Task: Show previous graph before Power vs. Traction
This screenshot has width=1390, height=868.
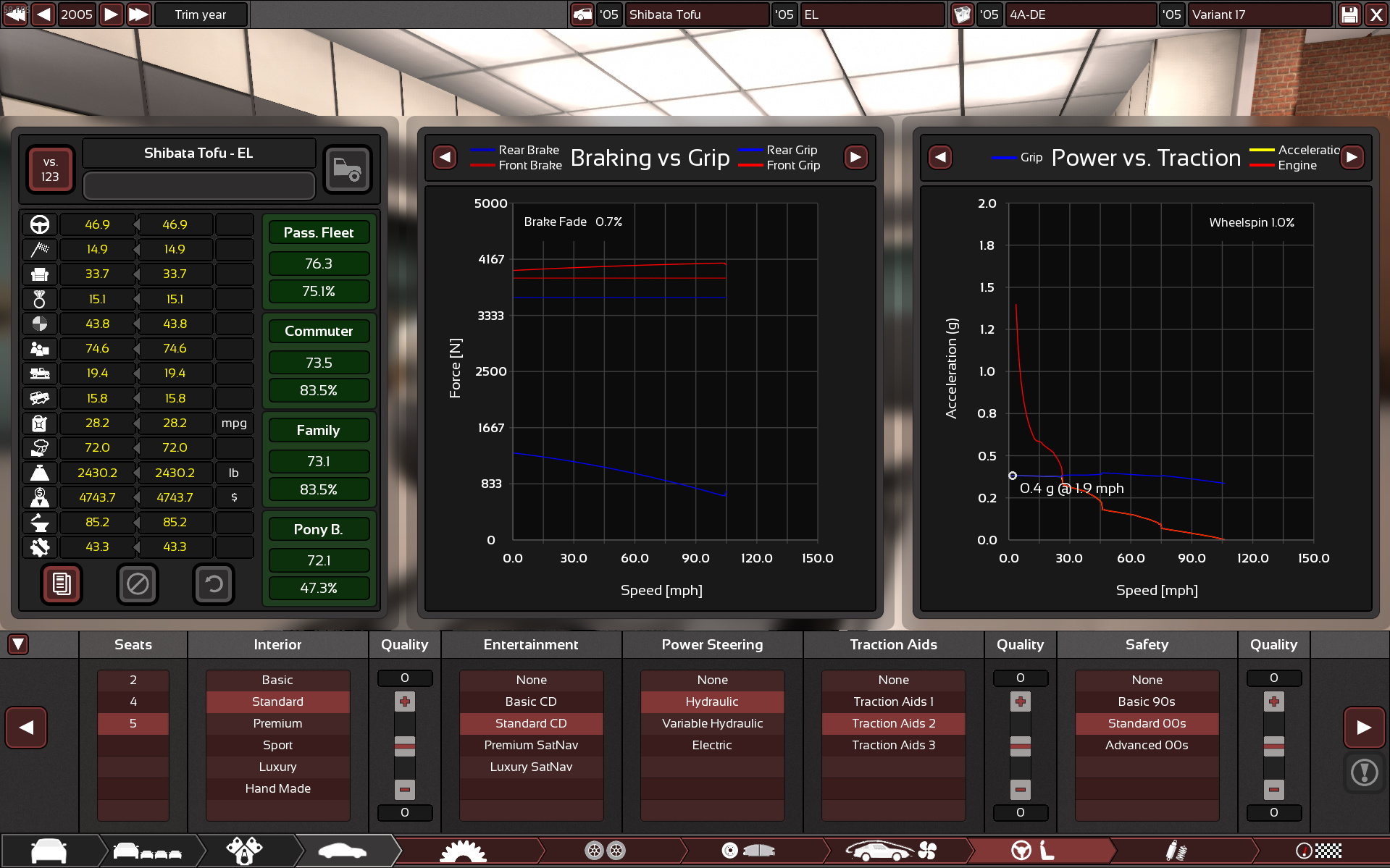Action: [x=940, y=157]
